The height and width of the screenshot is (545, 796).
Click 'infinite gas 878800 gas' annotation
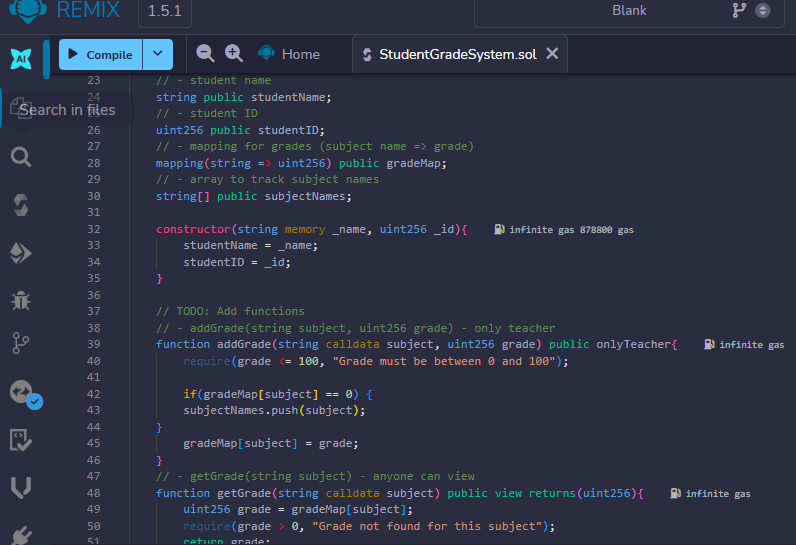(x=571, y=230)
